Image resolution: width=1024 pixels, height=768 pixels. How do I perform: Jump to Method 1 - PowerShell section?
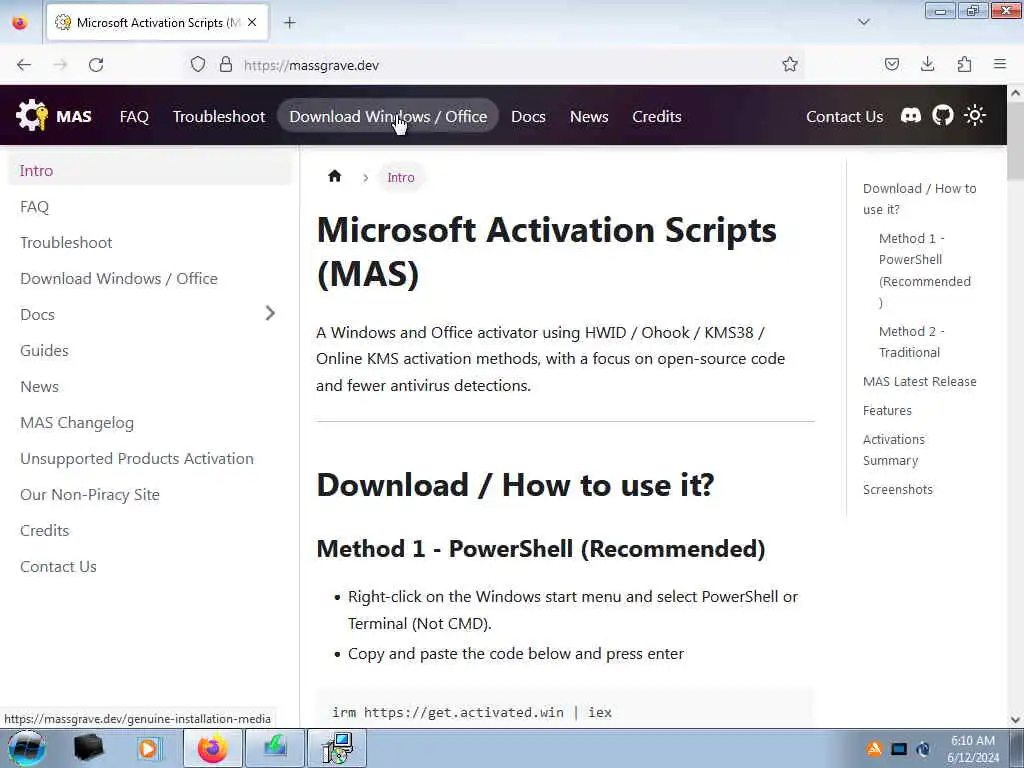[925, 270]
